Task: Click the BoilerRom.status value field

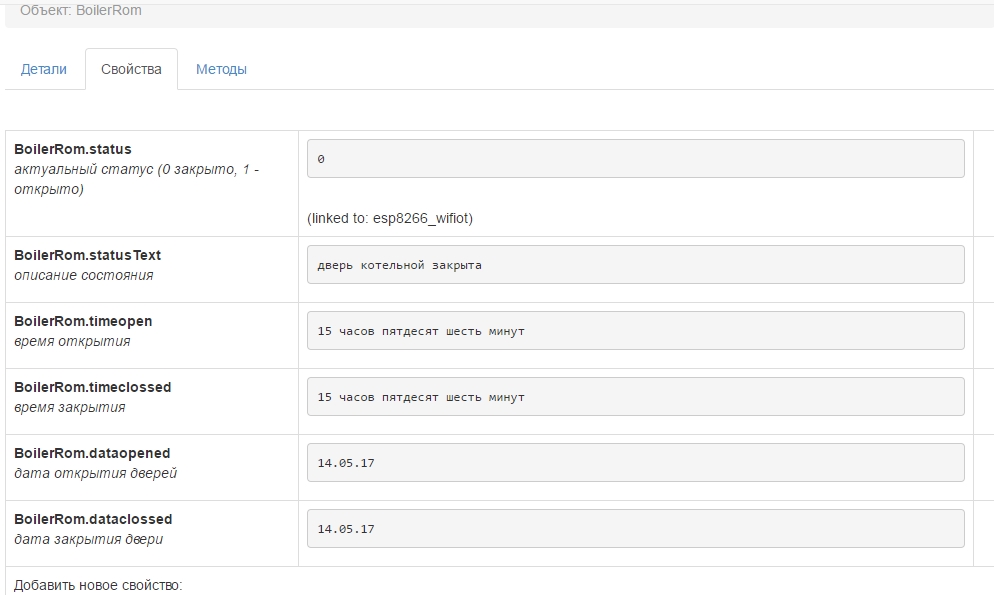Action: tap(635, 159)
